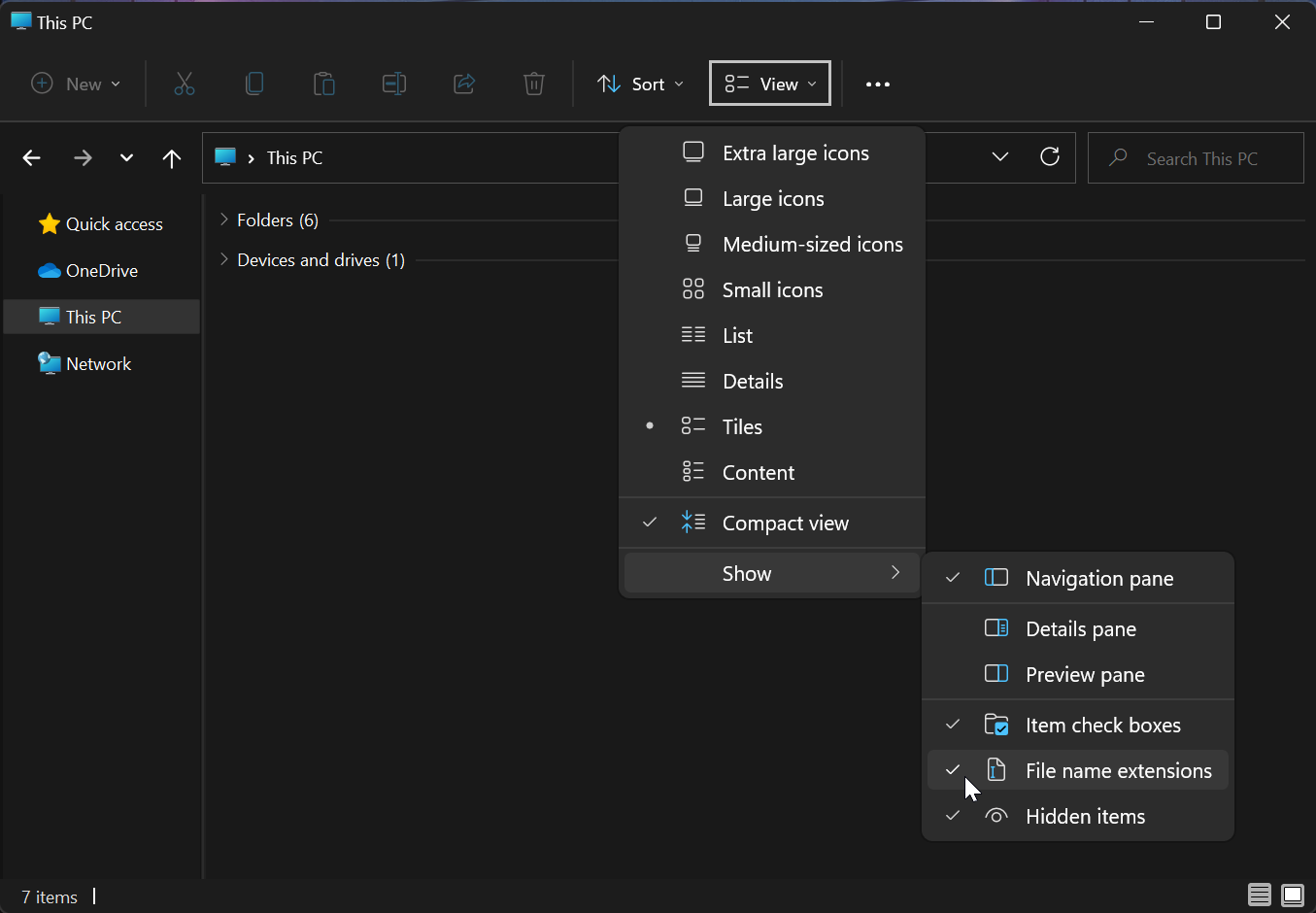1316x913 pixels.
Task: Click the Paste clipboard icon
Action: click(x=324, y=85)
